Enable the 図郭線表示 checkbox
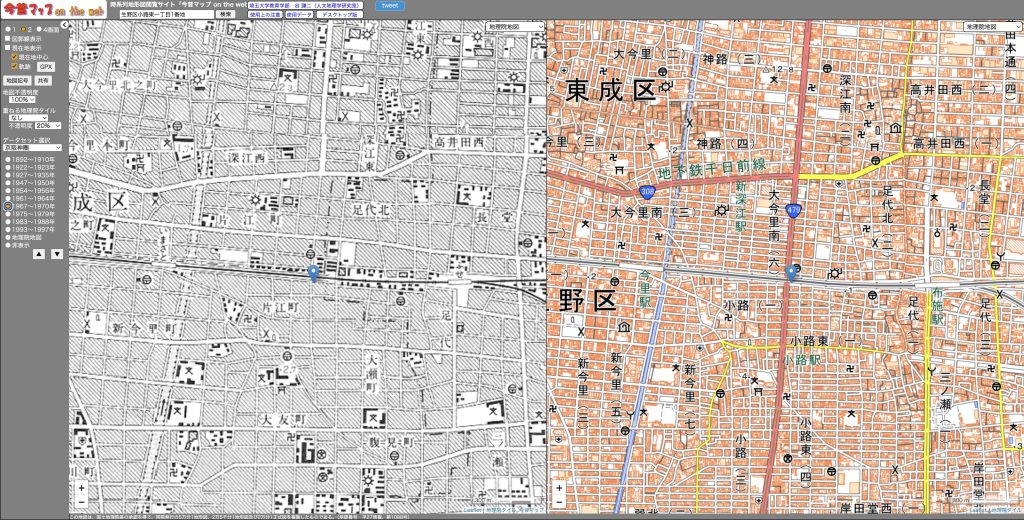1024x520 pixels. pos(7,38)
